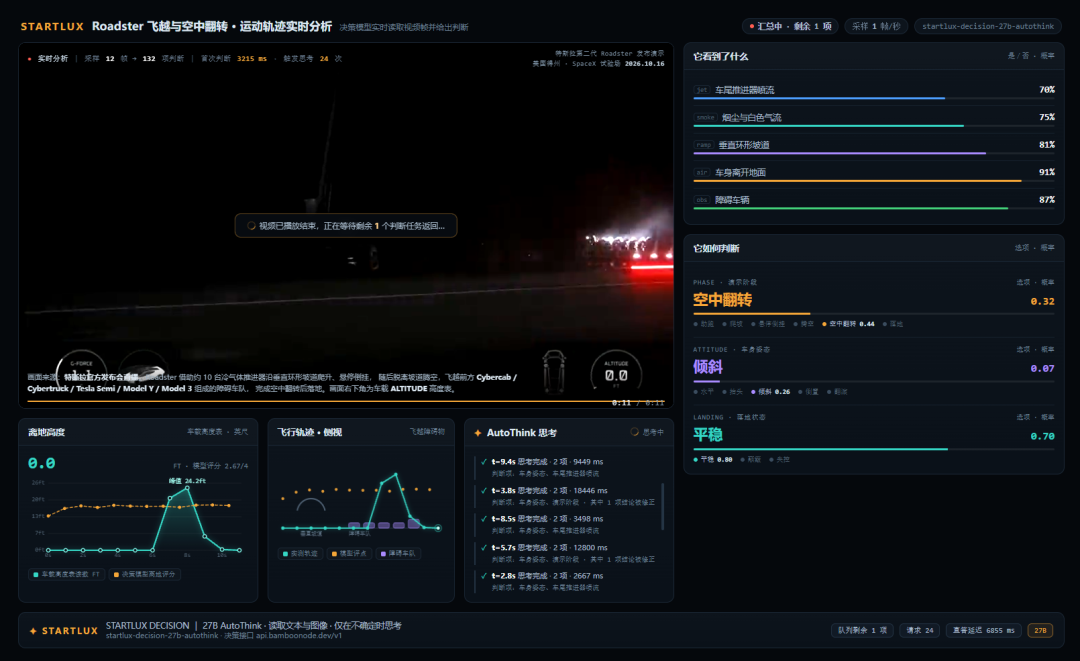Click the jet tag beside 车尾推进器喷流

(x=702, y=90)
